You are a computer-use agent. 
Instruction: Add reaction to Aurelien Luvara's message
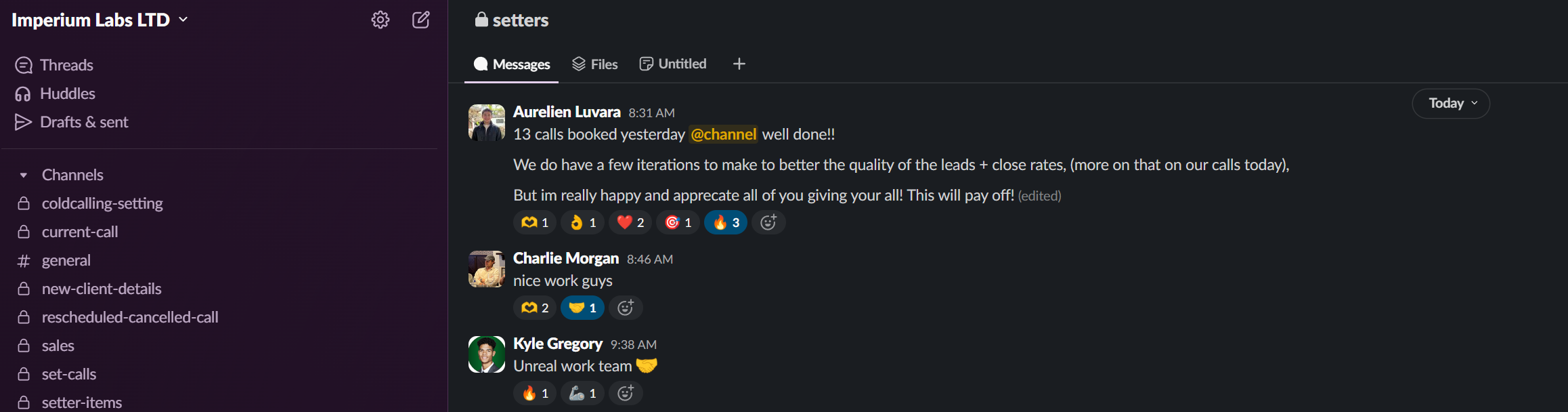(x=768, y=222)
